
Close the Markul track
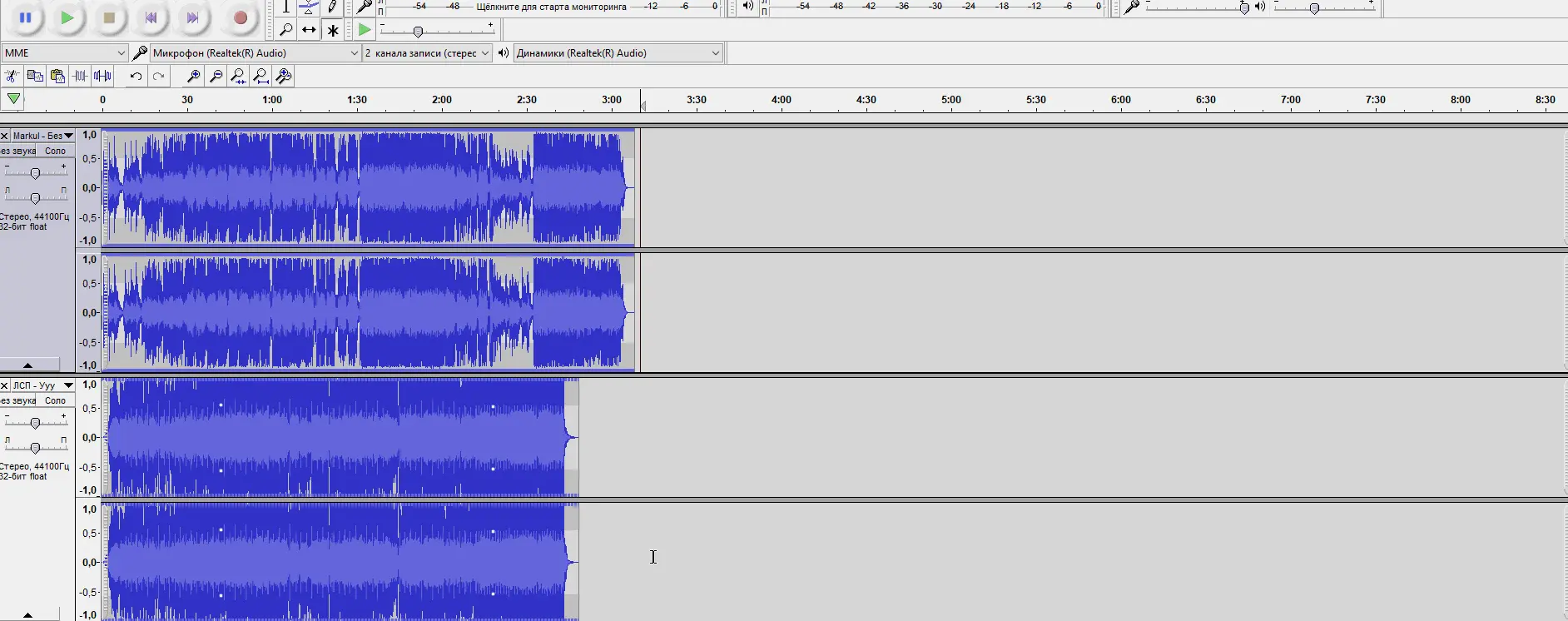click(x=5, y=136)
